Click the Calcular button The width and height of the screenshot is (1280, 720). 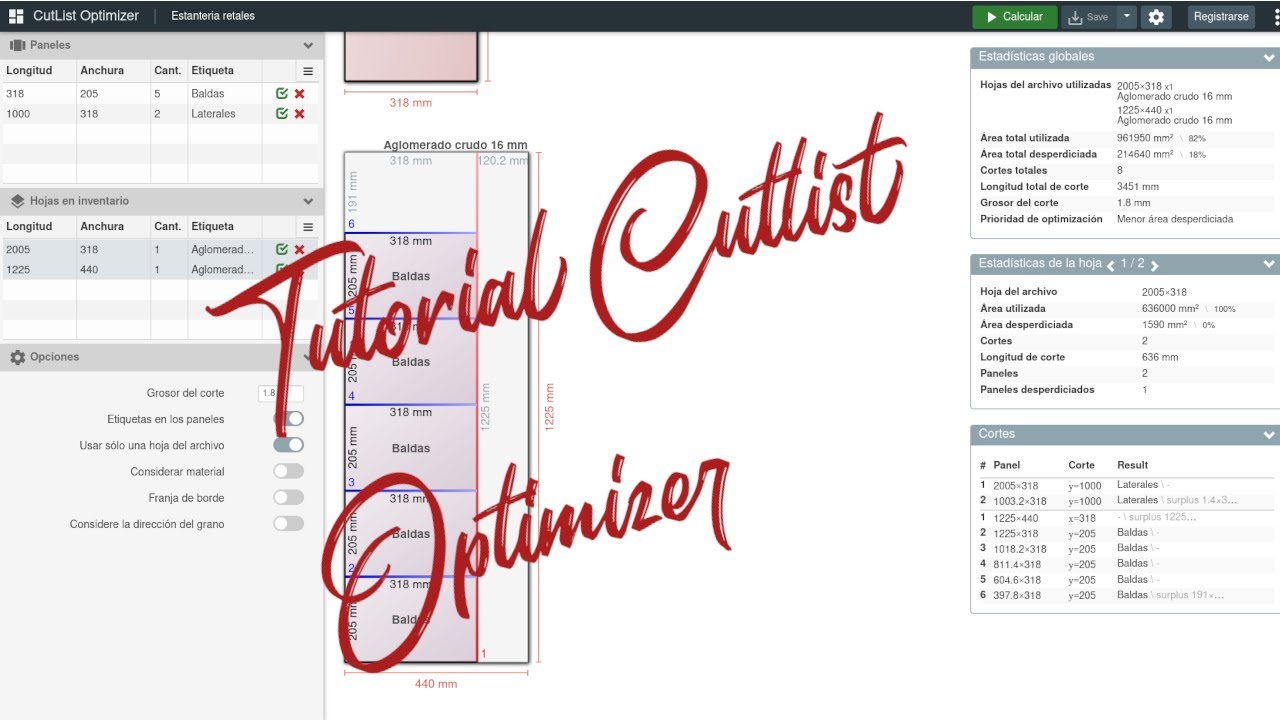(1014, 16)
